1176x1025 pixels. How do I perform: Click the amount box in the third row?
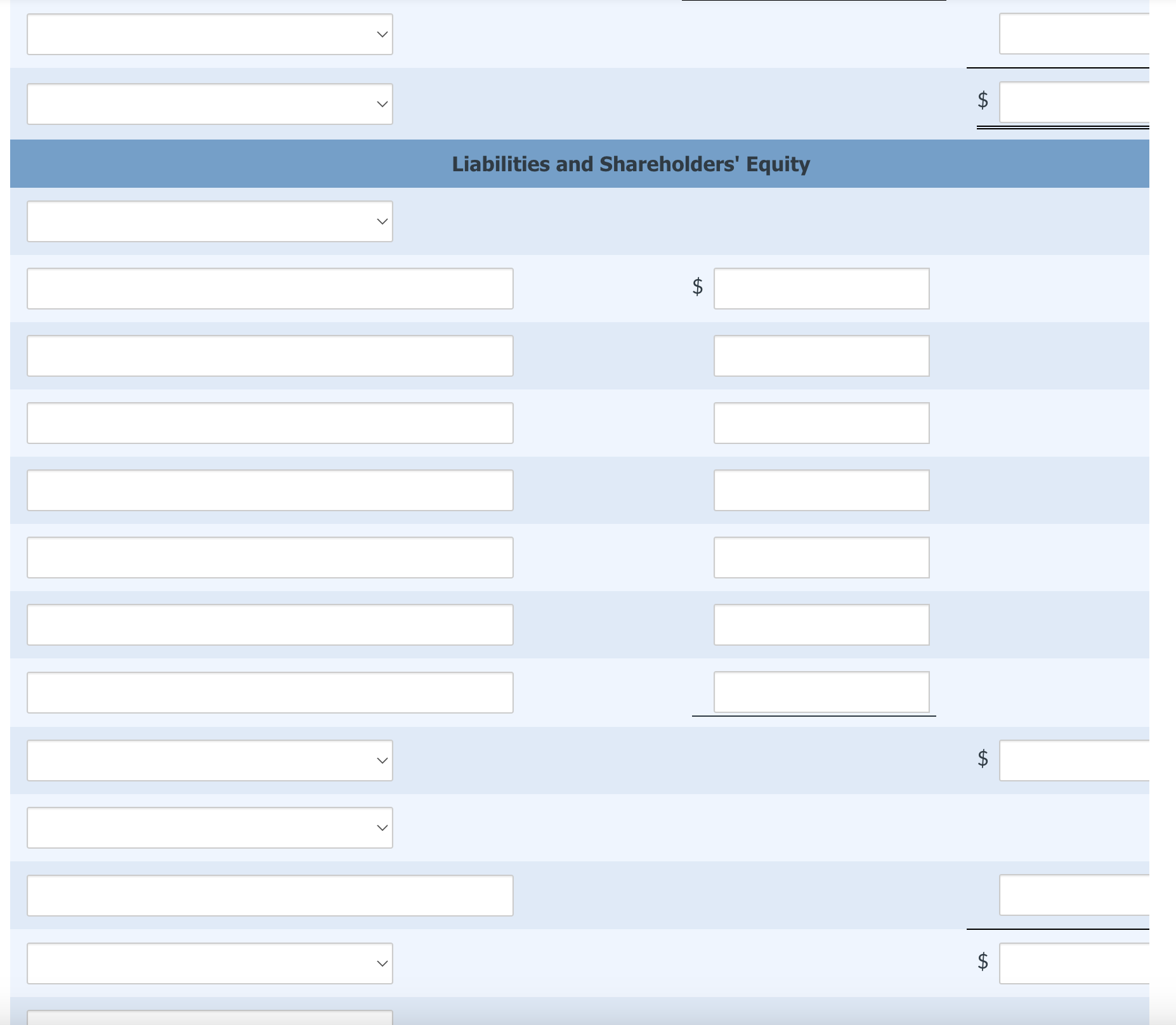point(821,422)
